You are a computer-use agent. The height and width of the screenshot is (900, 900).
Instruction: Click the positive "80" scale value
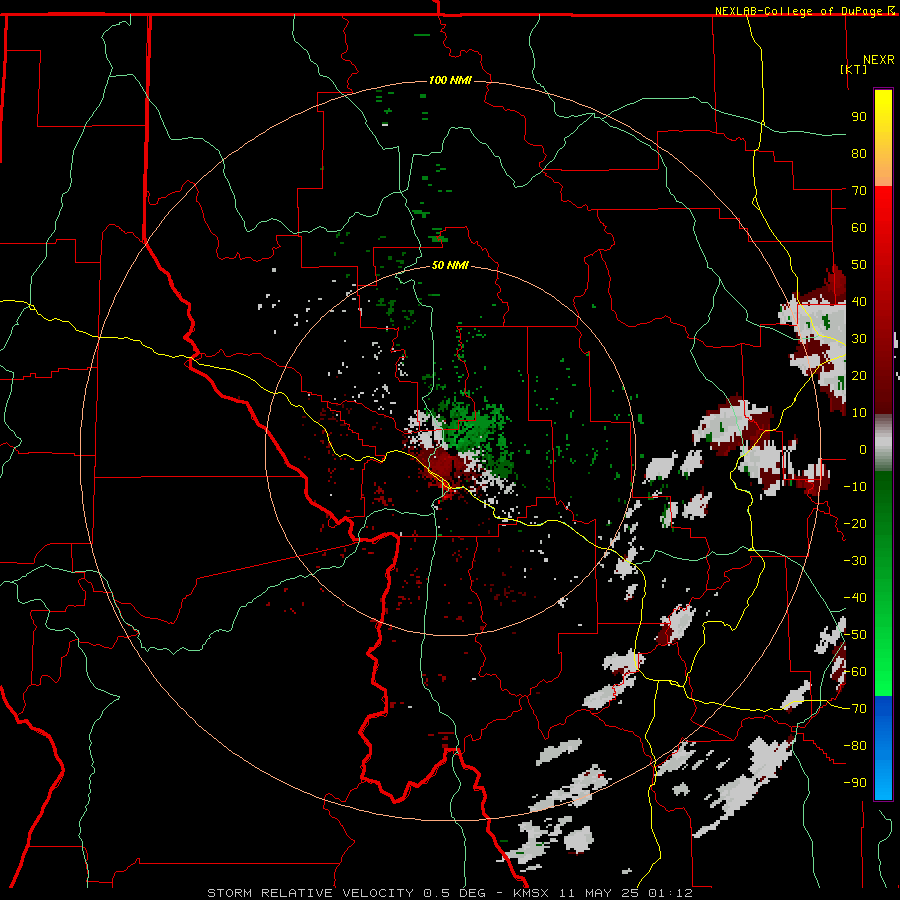859,153
